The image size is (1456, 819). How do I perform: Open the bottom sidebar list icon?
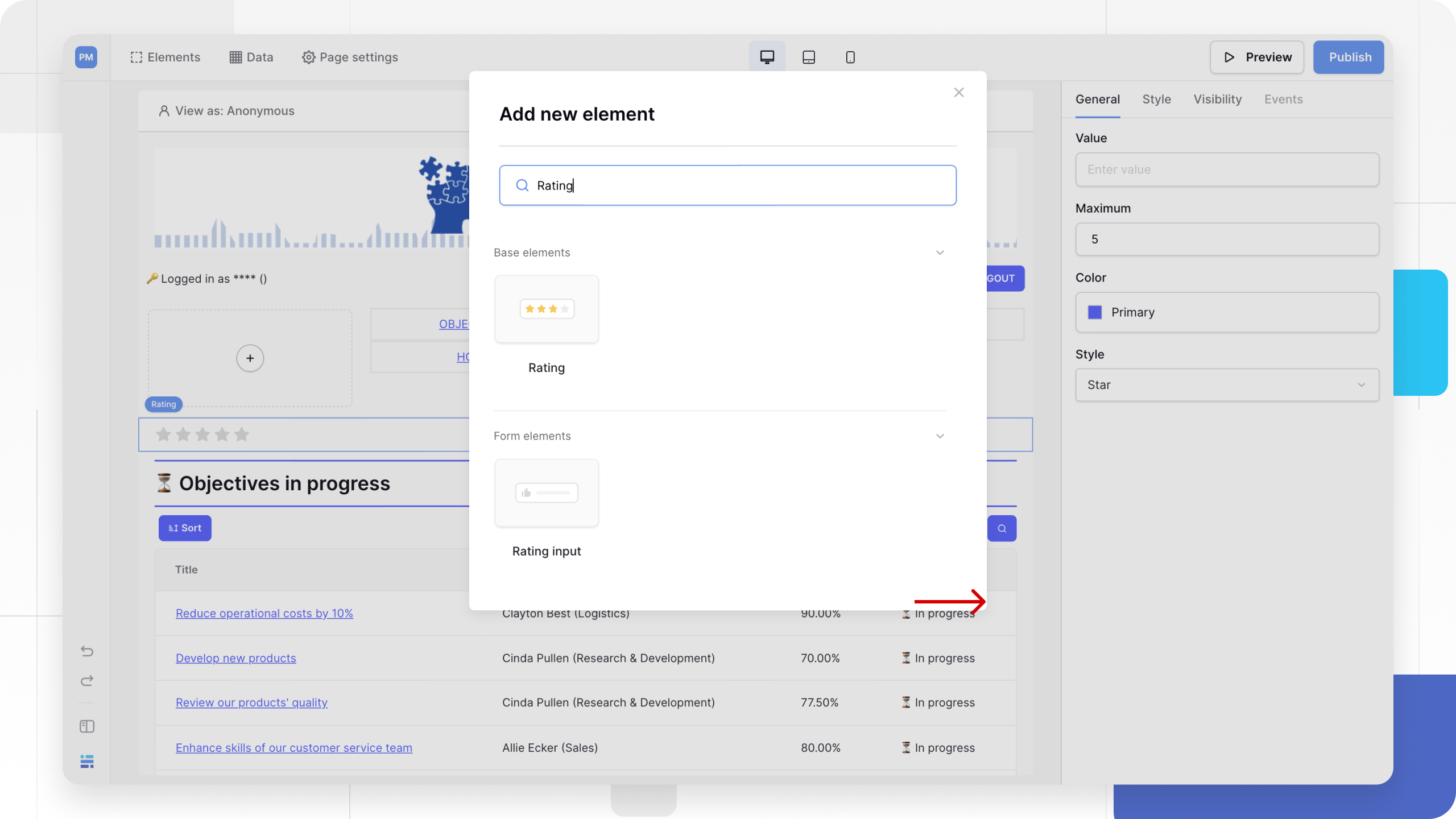coord(87,761)
